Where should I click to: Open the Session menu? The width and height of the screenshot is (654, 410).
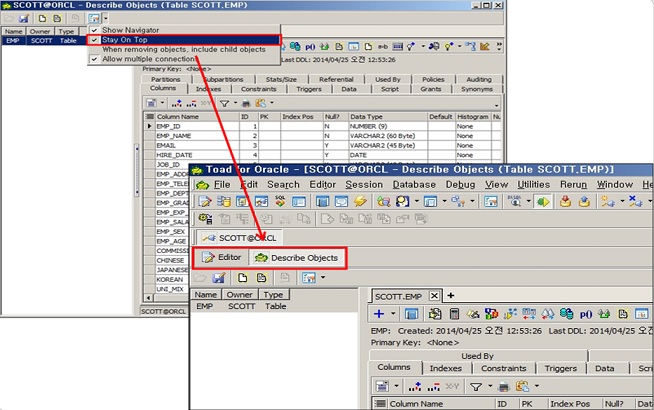click(364, 185)
